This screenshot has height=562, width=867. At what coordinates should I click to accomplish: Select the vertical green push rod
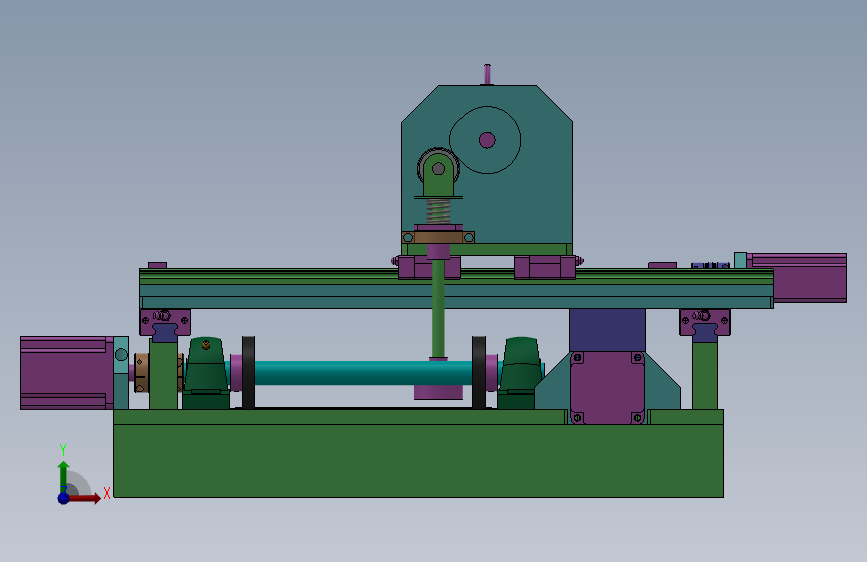point(438,309)
